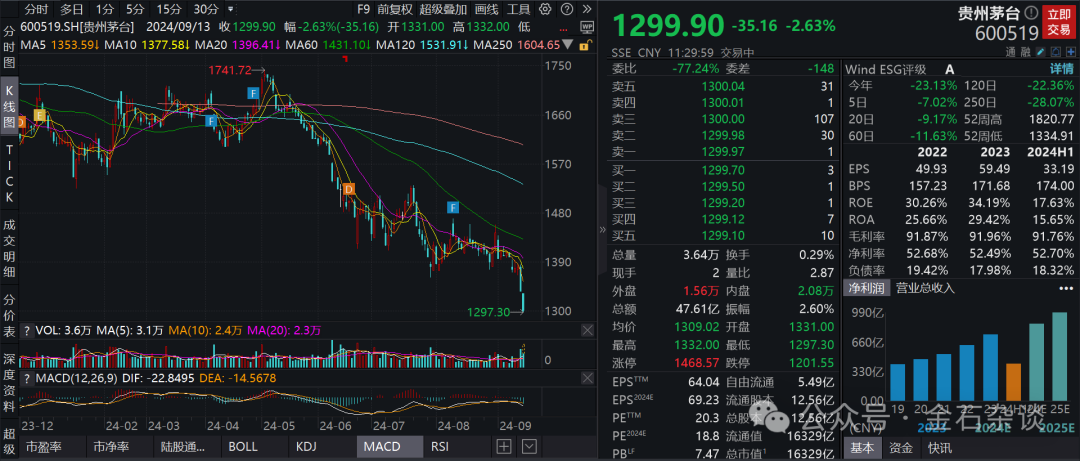1080x461 pixels.
Task: Open the 快讯 bottom tab
Action: (x=939, y=447)
